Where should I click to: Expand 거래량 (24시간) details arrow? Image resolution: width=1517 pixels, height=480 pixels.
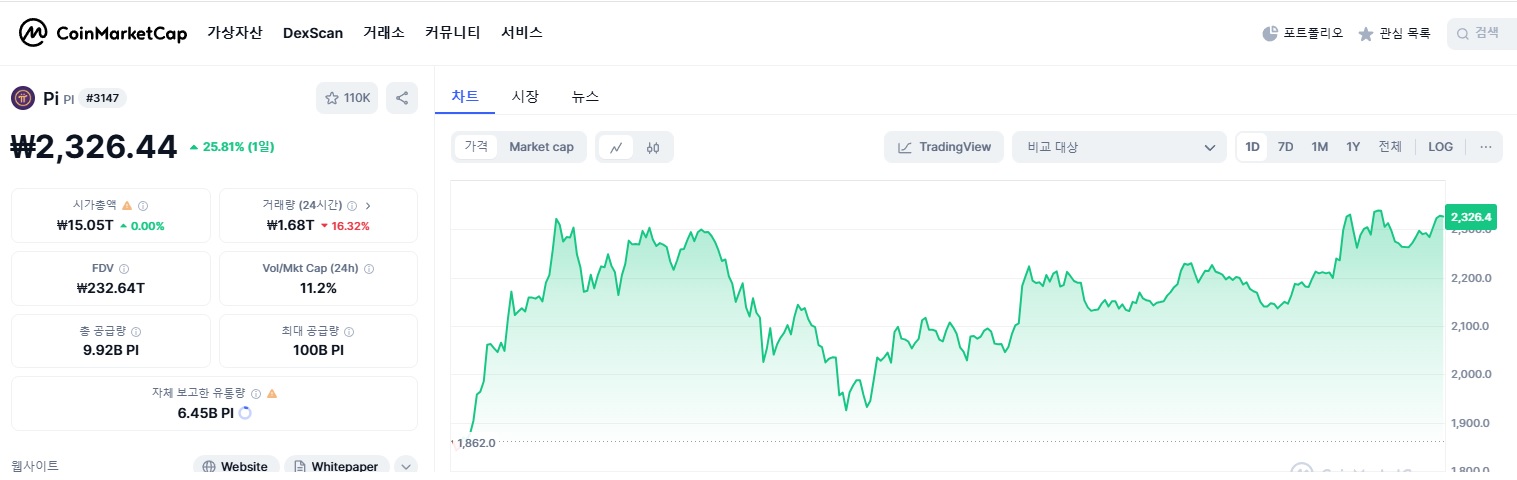pyautogui.click(x=368, y=205)
